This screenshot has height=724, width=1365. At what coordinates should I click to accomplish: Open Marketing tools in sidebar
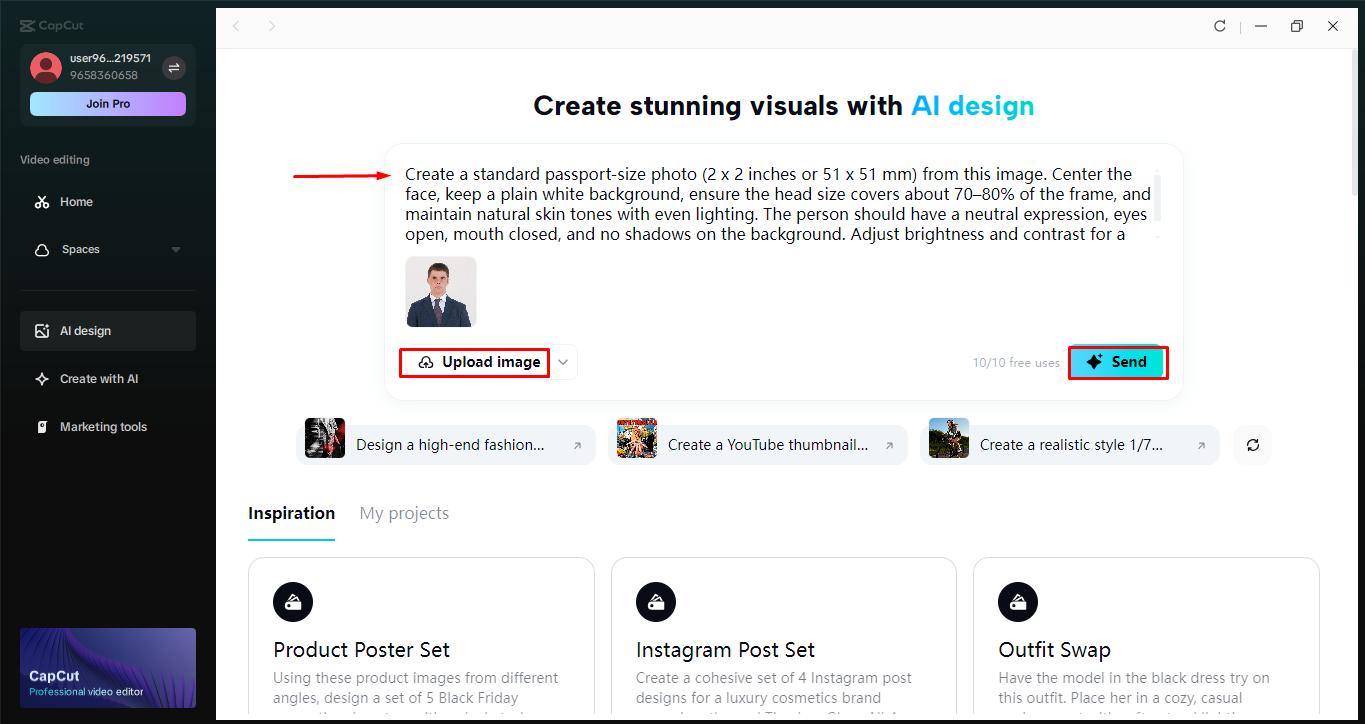point(102,427)
